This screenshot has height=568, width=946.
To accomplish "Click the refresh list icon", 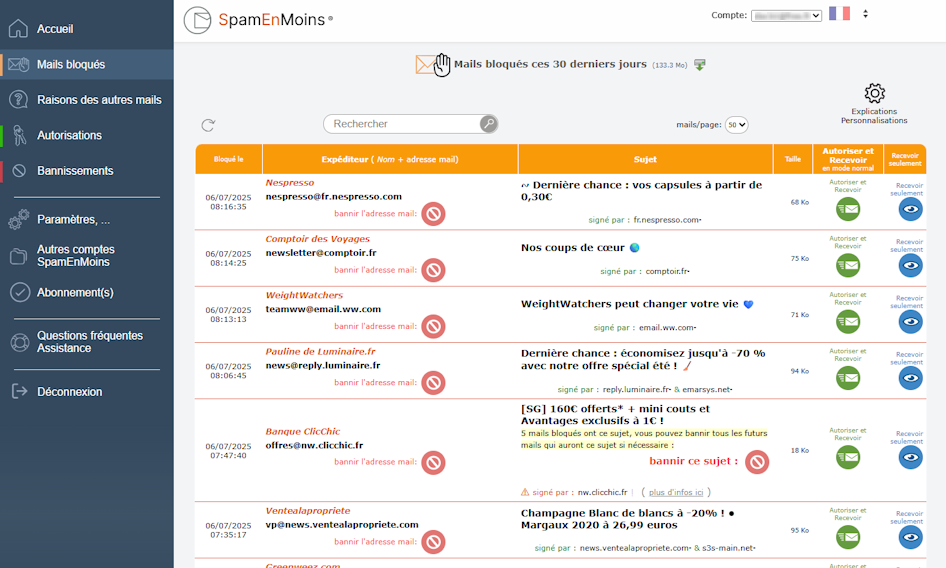I will pyautogui.click(x=208, y=125).
